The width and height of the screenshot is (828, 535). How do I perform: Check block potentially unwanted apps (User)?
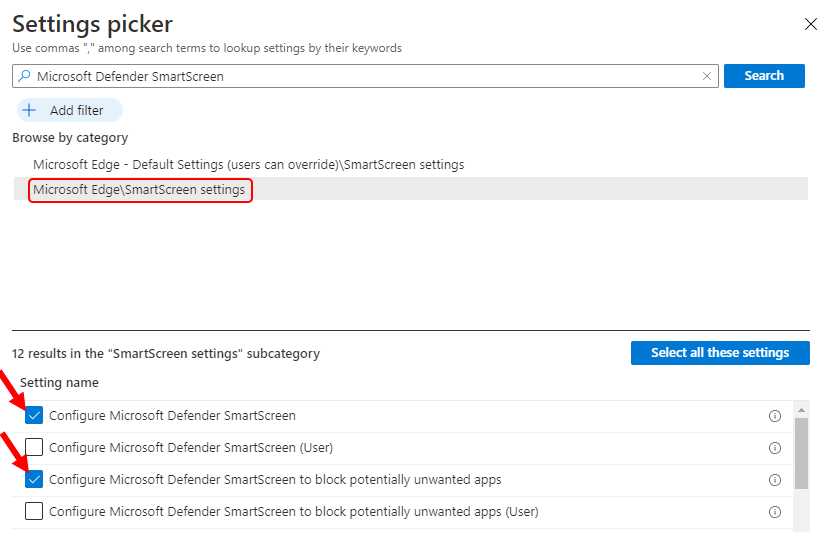pos(34,511)
